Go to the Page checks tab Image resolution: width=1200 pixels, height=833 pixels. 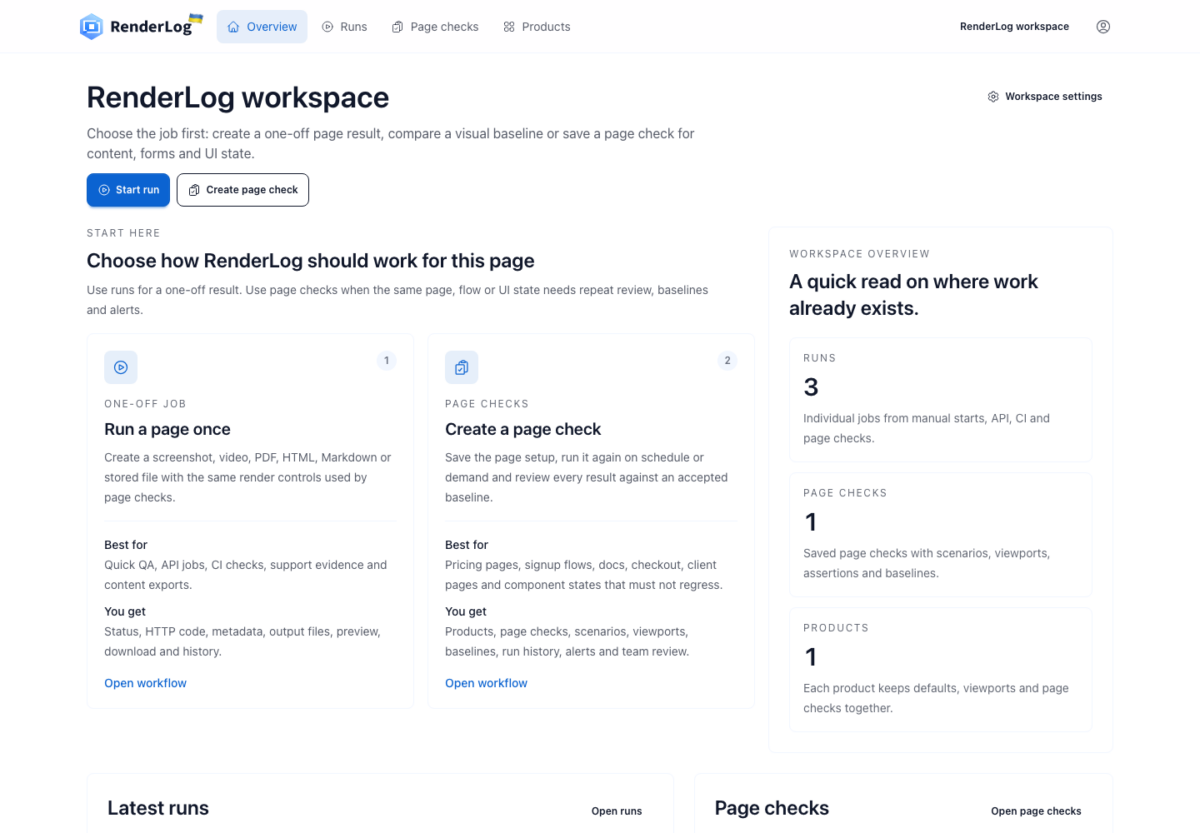click(435, 27)
